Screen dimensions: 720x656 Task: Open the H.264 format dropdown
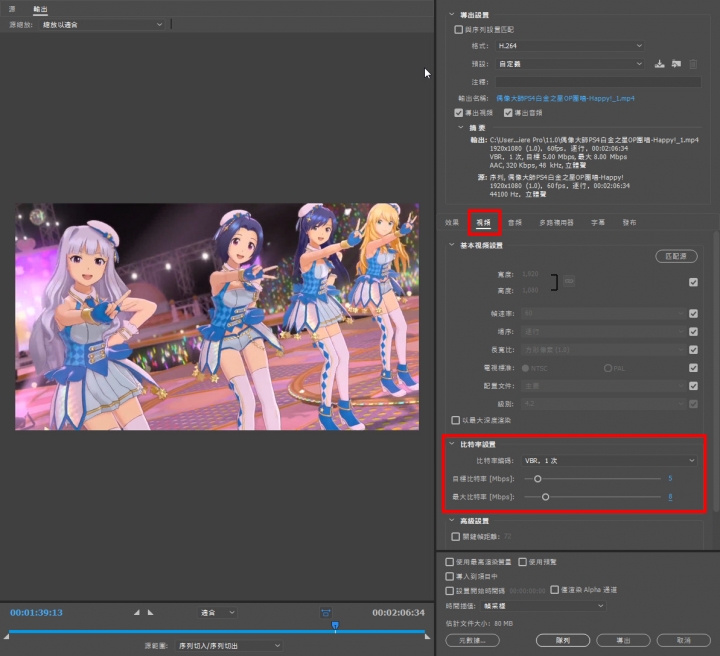[x=569, y=46]
